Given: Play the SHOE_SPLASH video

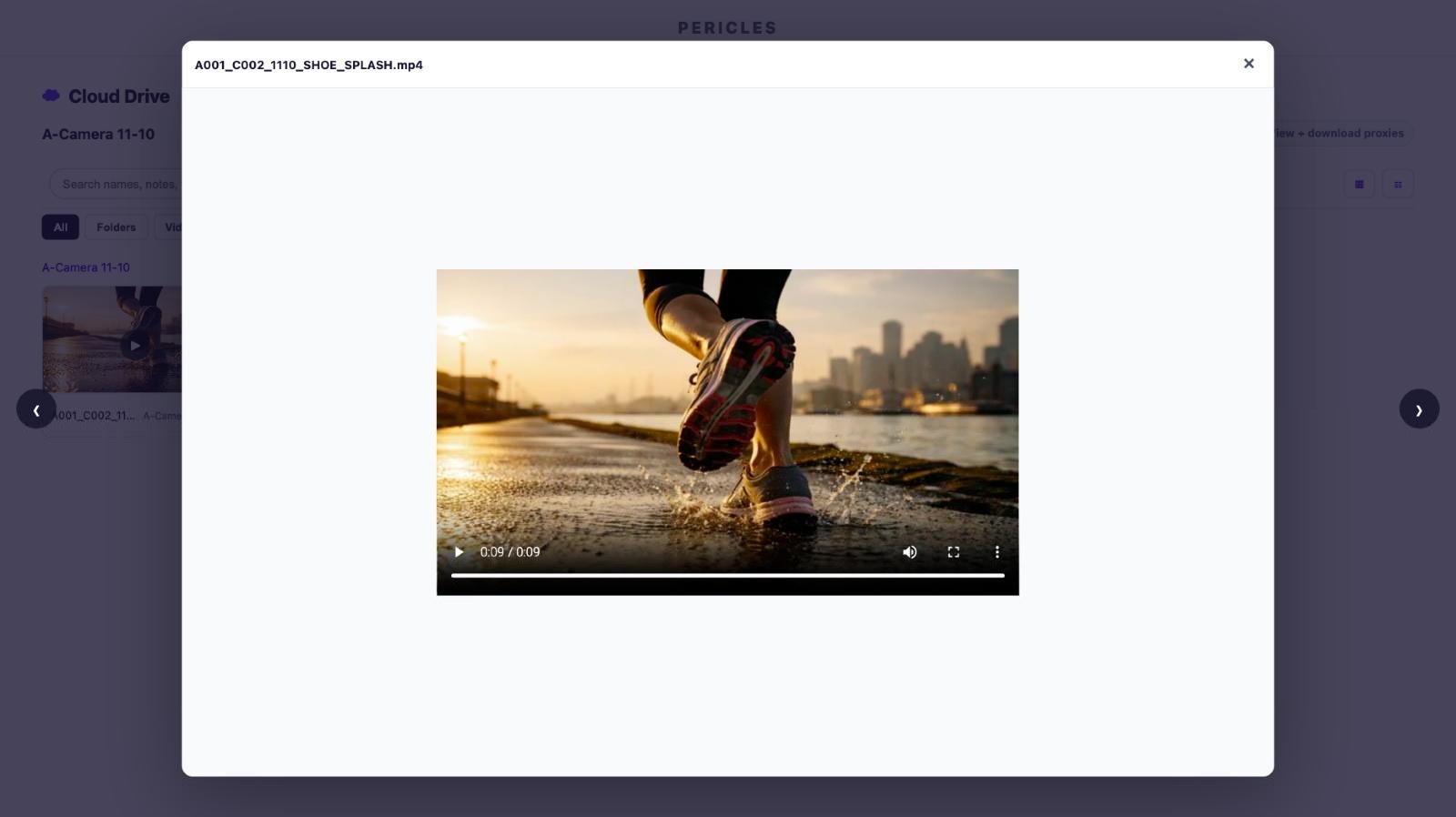Looking at the screenshot, I should point(459,552).
